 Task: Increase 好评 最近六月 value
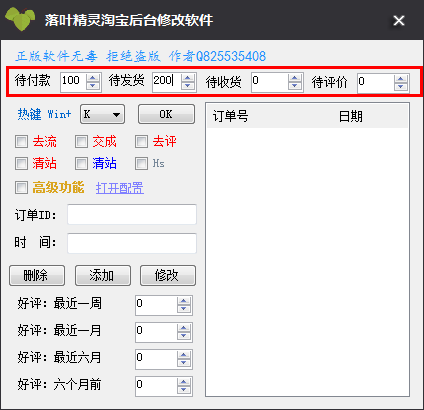coord(184,355)
